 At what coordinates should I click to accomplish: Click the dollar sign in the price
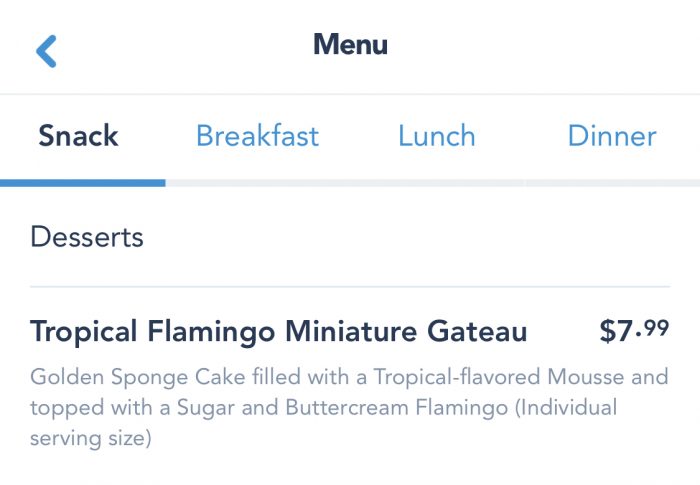click(608, 331)
